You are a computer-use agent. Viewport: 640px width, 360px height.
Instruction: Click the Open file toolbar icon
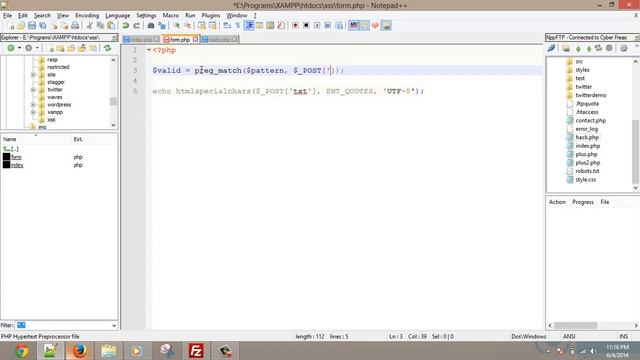coord(21,26)
